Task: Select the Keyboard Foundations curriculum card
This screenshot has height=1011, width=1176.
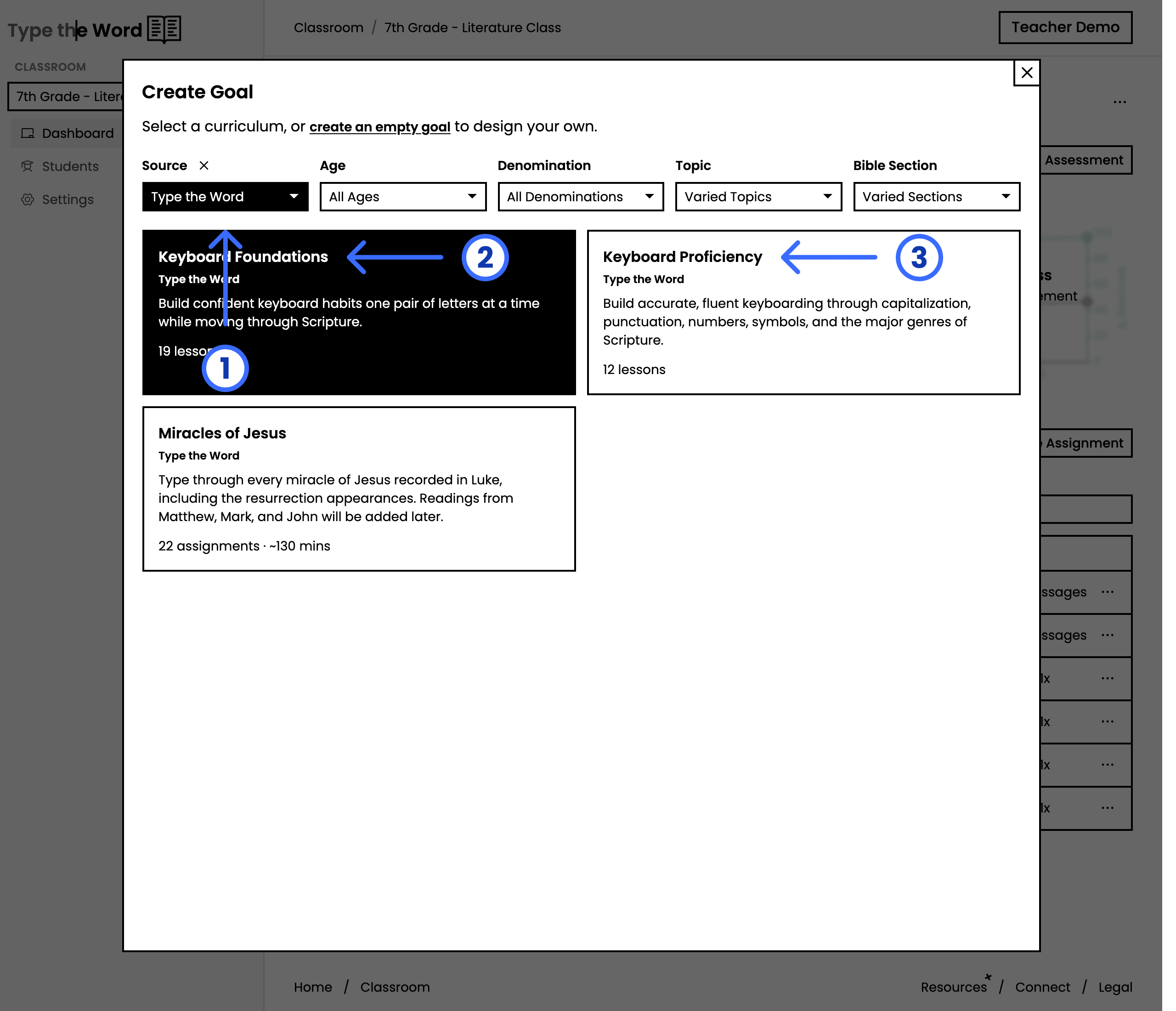Action: 359,312
